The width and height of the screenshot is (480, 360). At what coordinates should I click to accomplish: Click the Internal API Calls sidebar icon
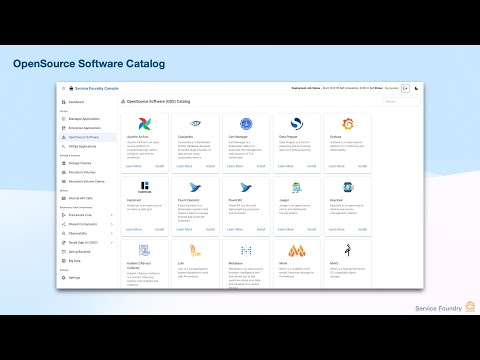pos(64,198)
